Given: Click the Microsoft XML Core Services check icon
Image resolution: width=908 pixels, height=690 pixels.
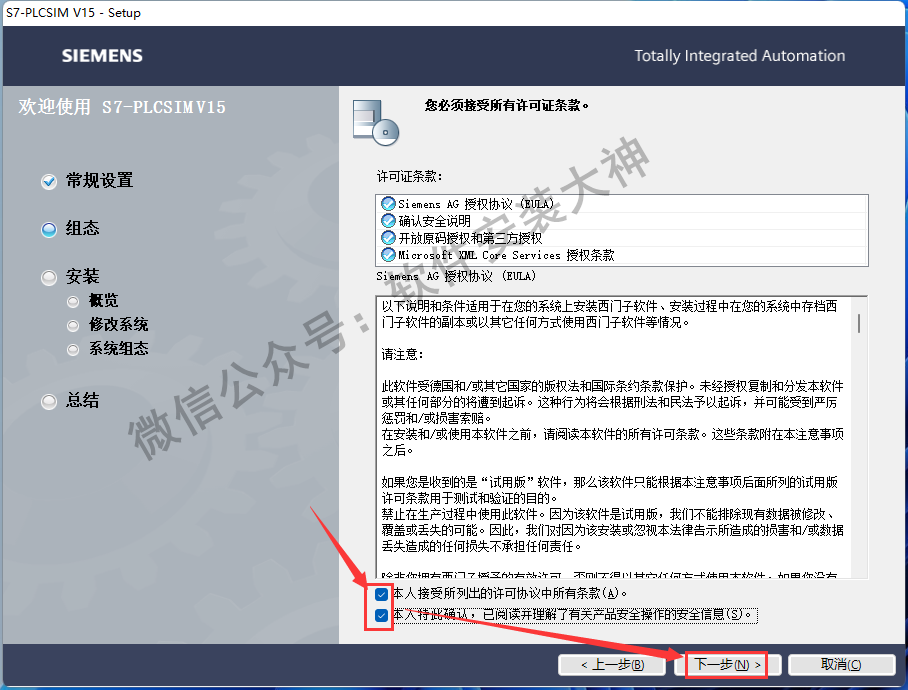Looking at the screenshot, I should point(388,254).
